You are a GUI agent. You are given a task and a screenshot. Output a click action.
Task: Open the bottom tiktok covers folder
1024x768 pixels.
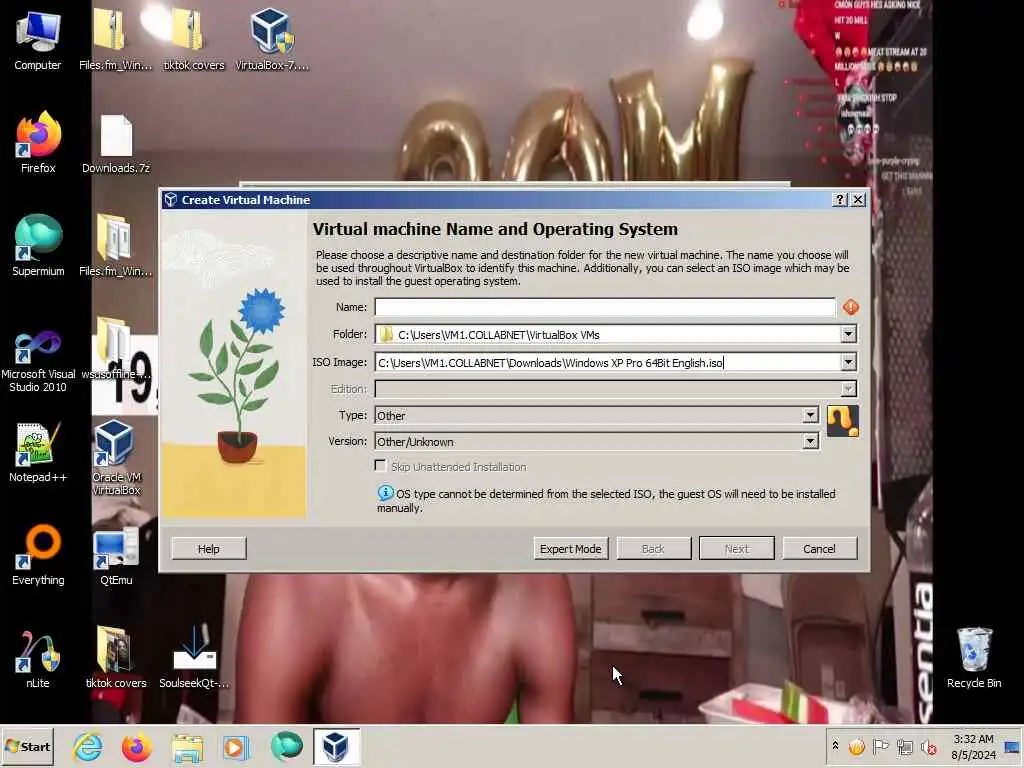click(116, 657)
